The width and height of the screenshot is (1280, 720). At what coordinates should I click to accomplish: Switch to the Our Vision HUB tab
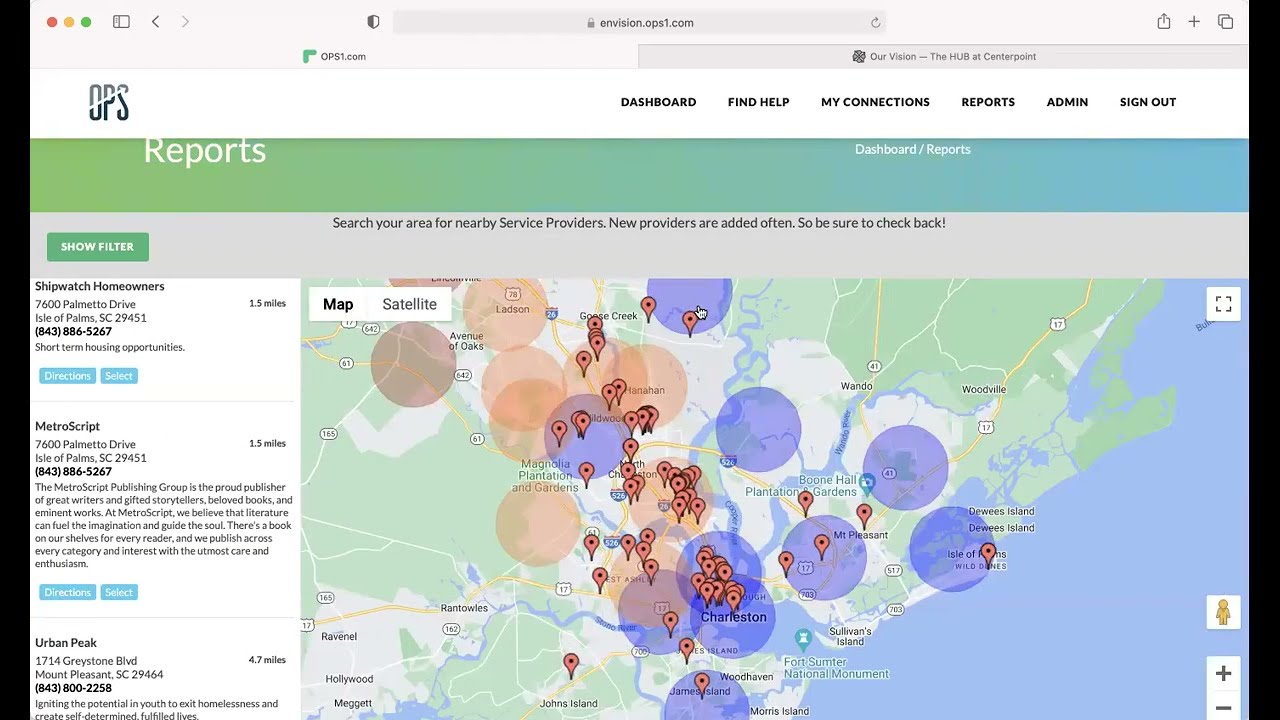pos(943,57)
